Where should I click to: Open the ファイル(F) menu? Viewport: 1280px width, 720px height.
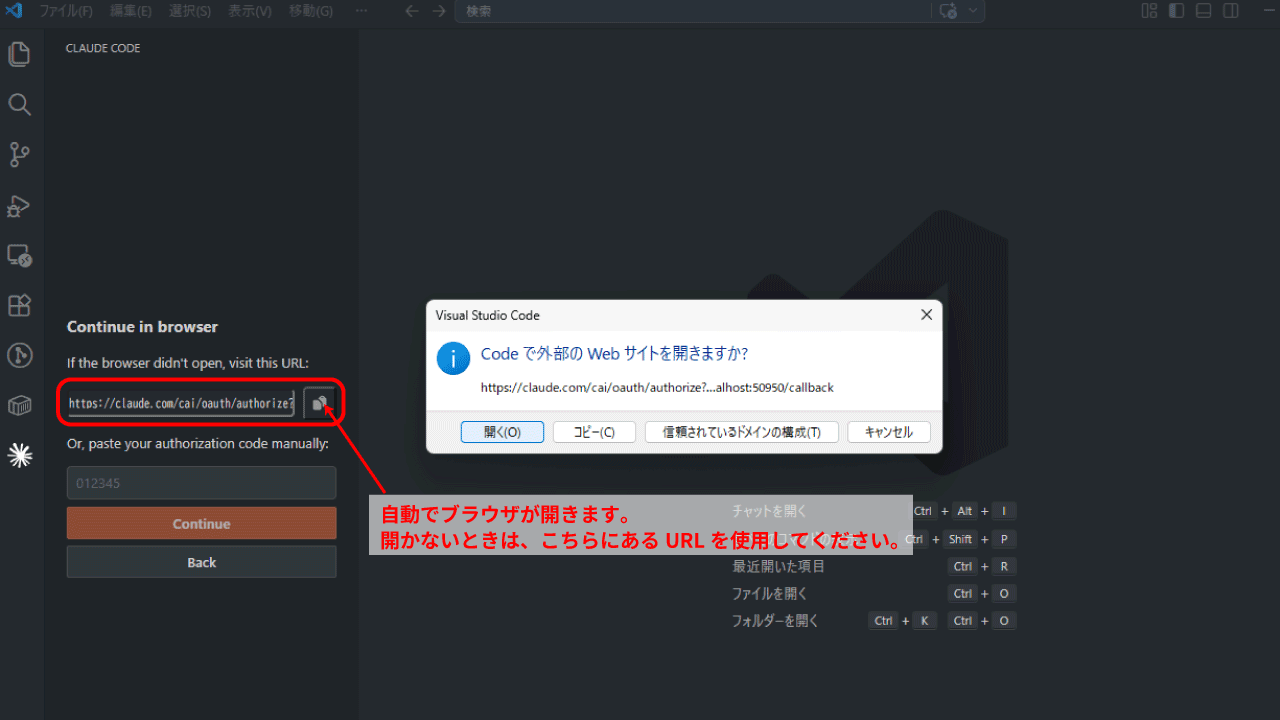pos(66,11)
